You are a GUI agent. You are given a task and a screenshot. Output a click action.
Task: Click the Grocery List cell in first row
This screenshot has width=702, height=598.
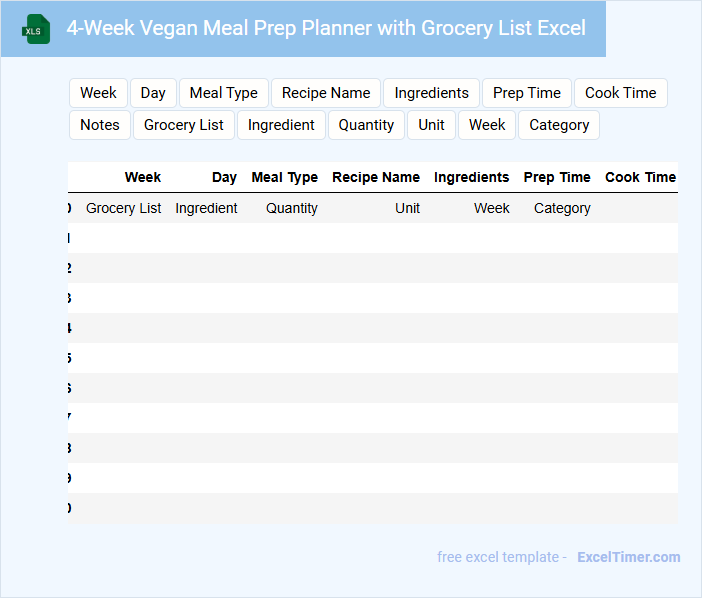point(124,208)
